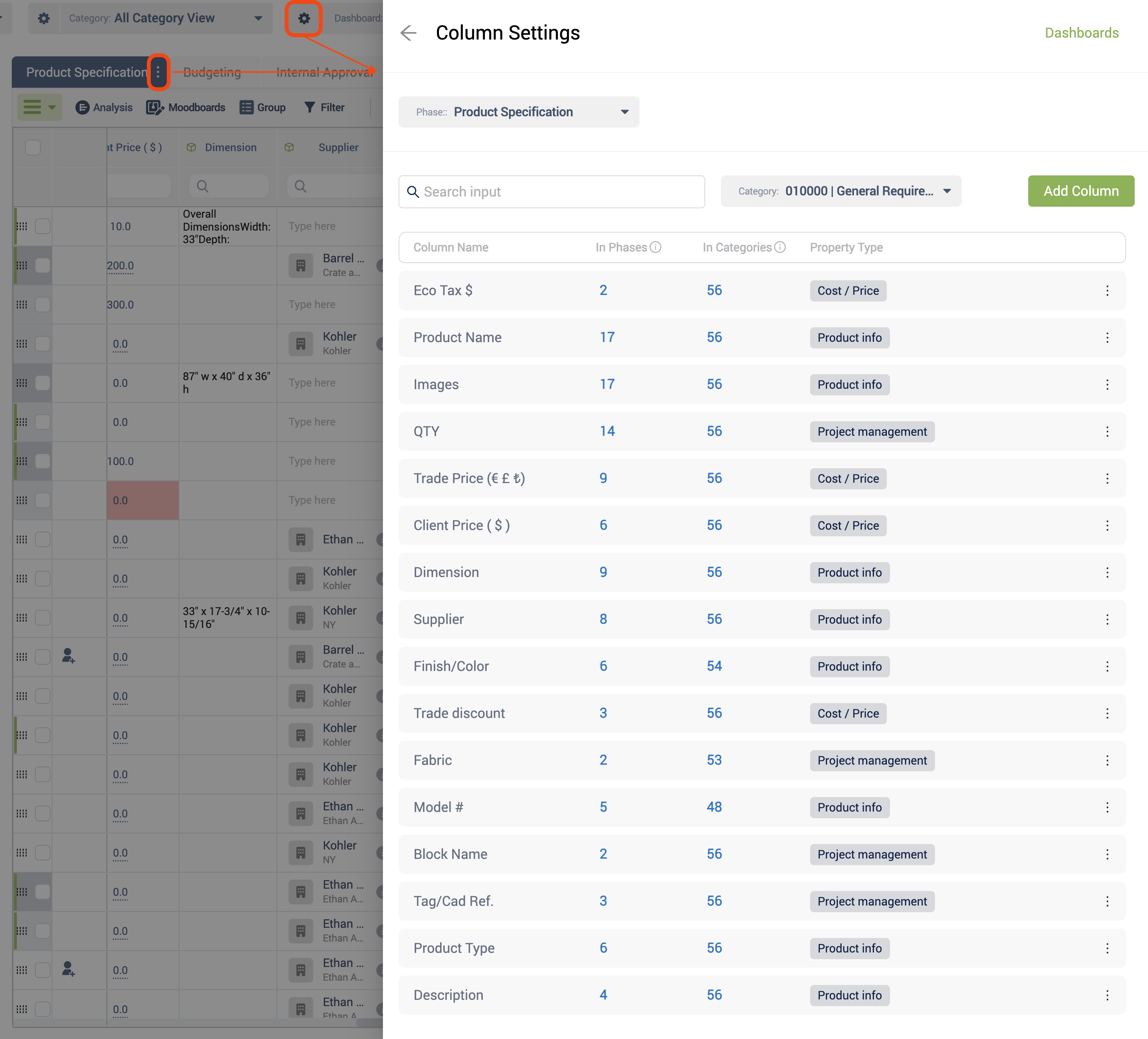Viewport: 1148px width, 1039px height.
Task: Open options menu for Product Name row
Action: tap(1107, 337)
